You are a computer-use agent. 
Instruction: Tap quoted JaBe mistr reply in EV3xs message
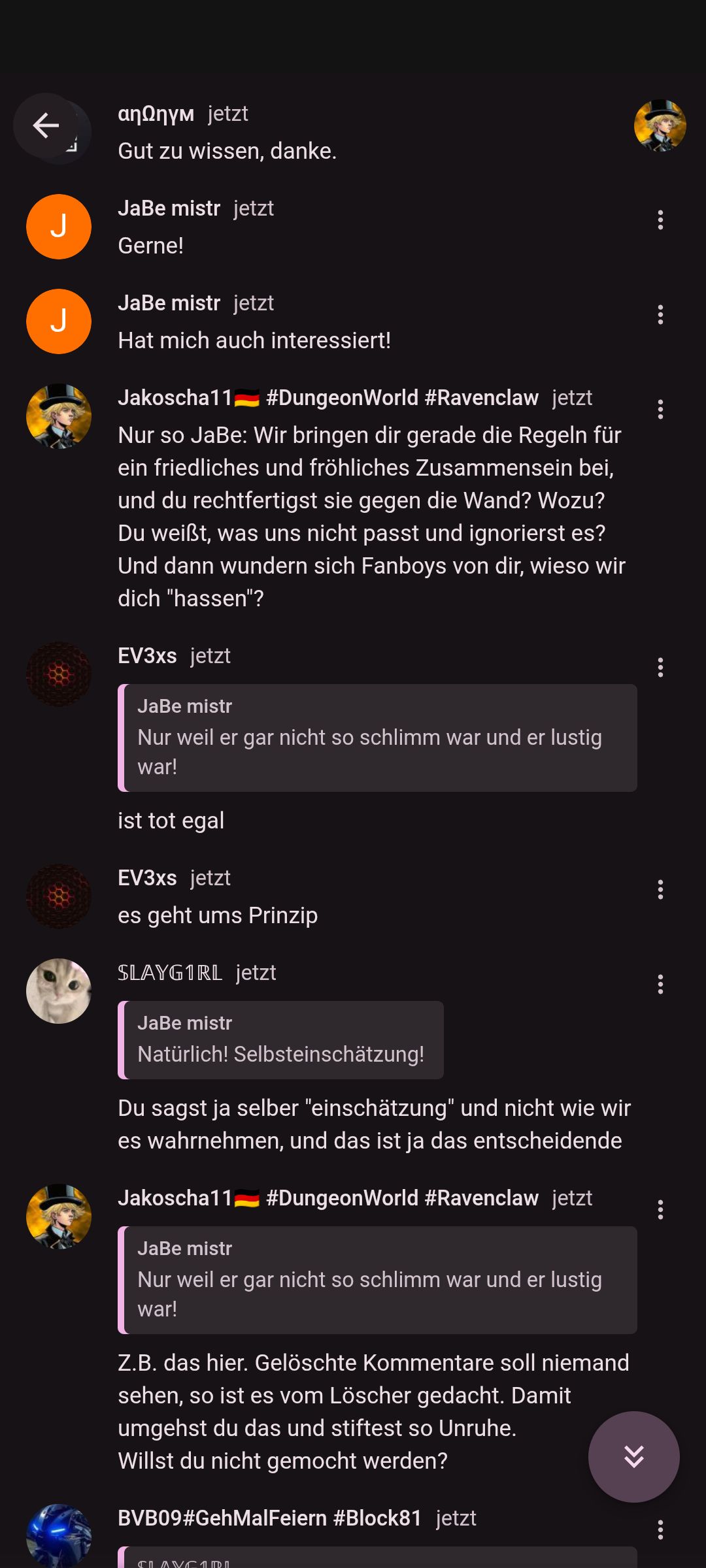(377, 738)
